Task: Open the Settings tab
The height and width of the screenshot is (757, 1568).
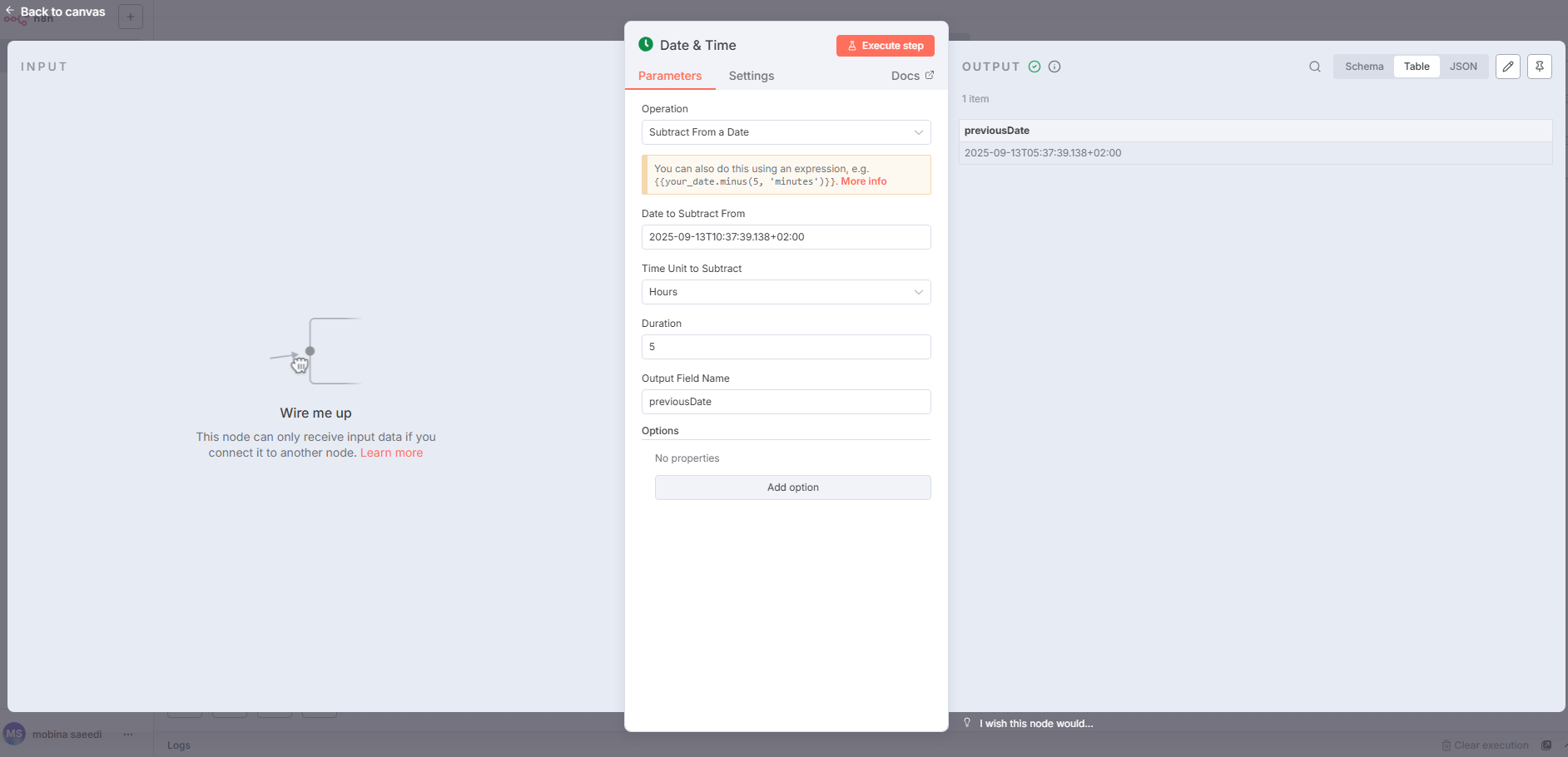Action: click(x=751, y=76)
